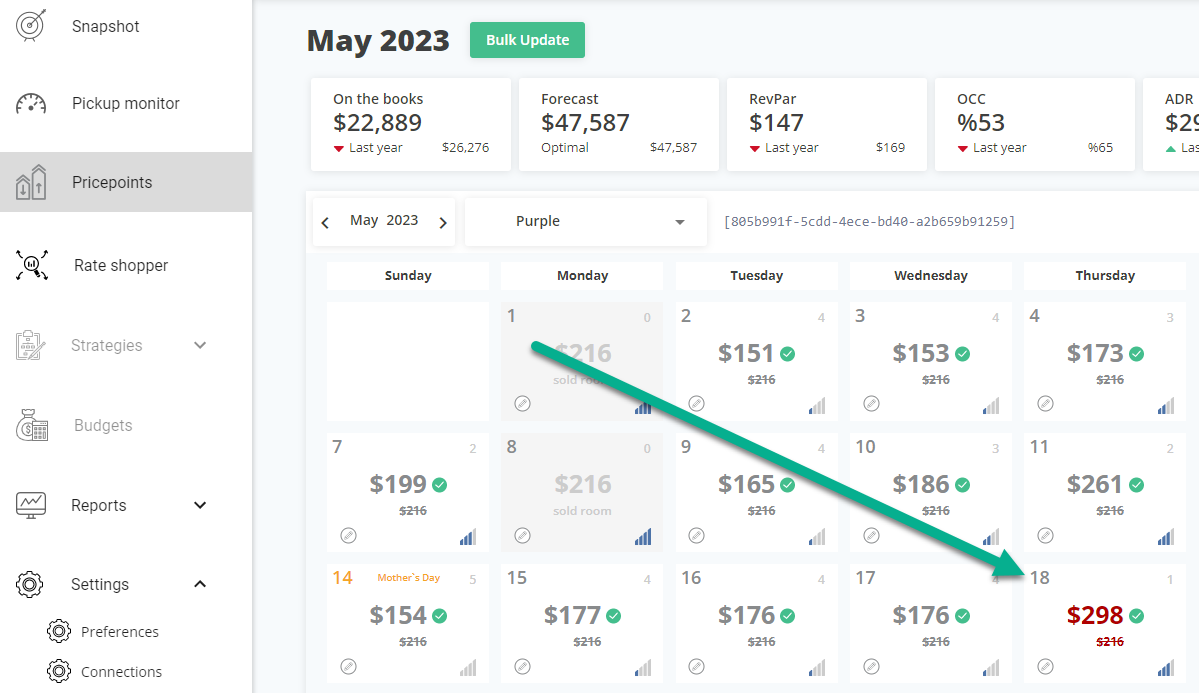The width and height of the screenshot is (1199, 693).
Task: Click the Connections gear icon
Action: [x=59, y=672]
